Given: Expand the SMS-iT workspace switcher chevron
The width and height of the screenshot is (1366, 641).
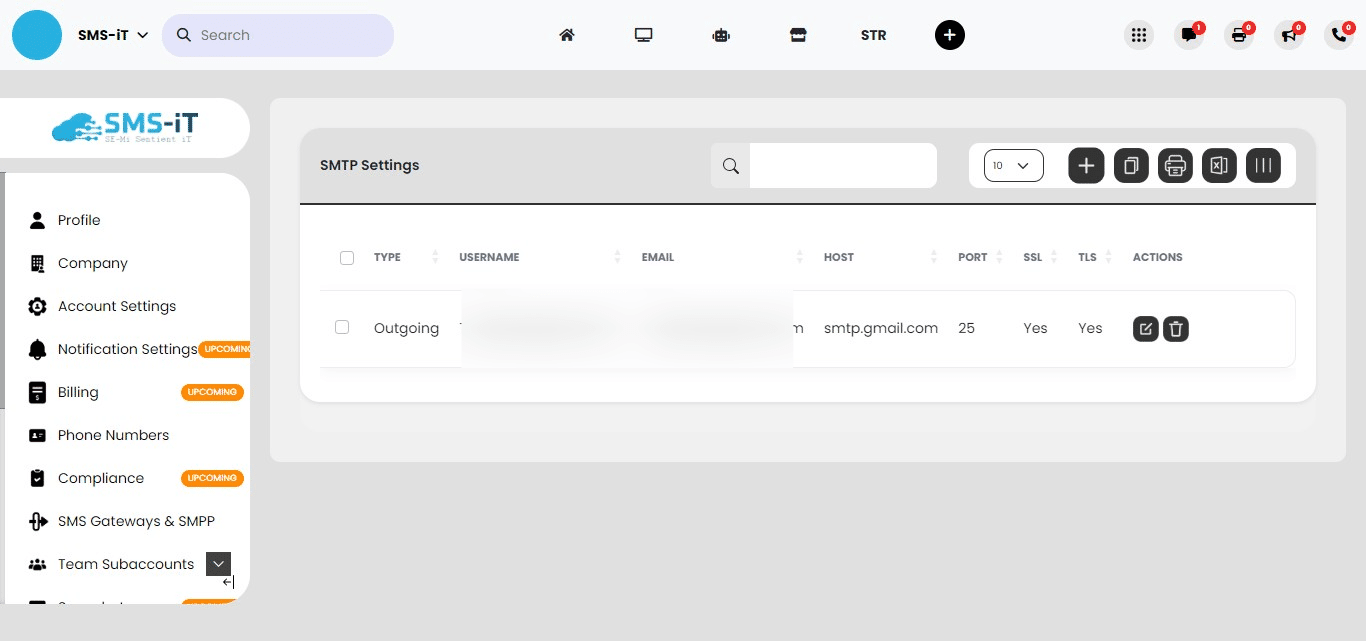Looking at the screenshot, I should (142, 34).
